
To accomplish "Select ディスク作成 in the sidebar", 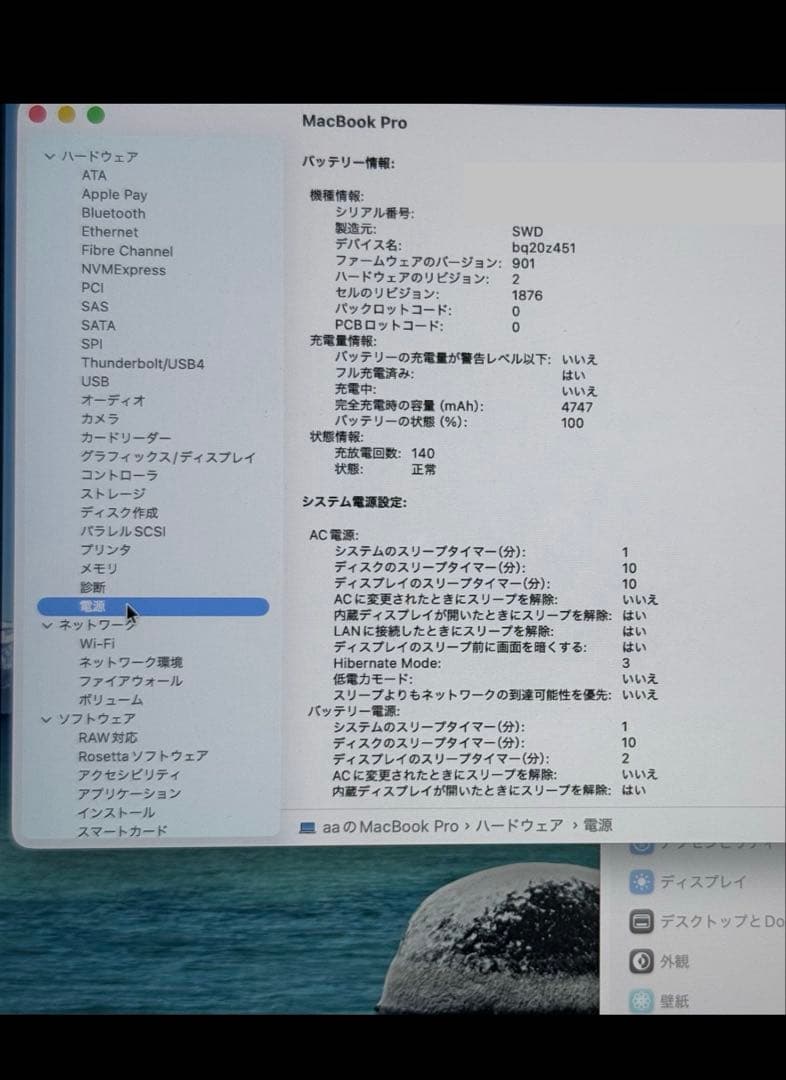I will point(119,512).
